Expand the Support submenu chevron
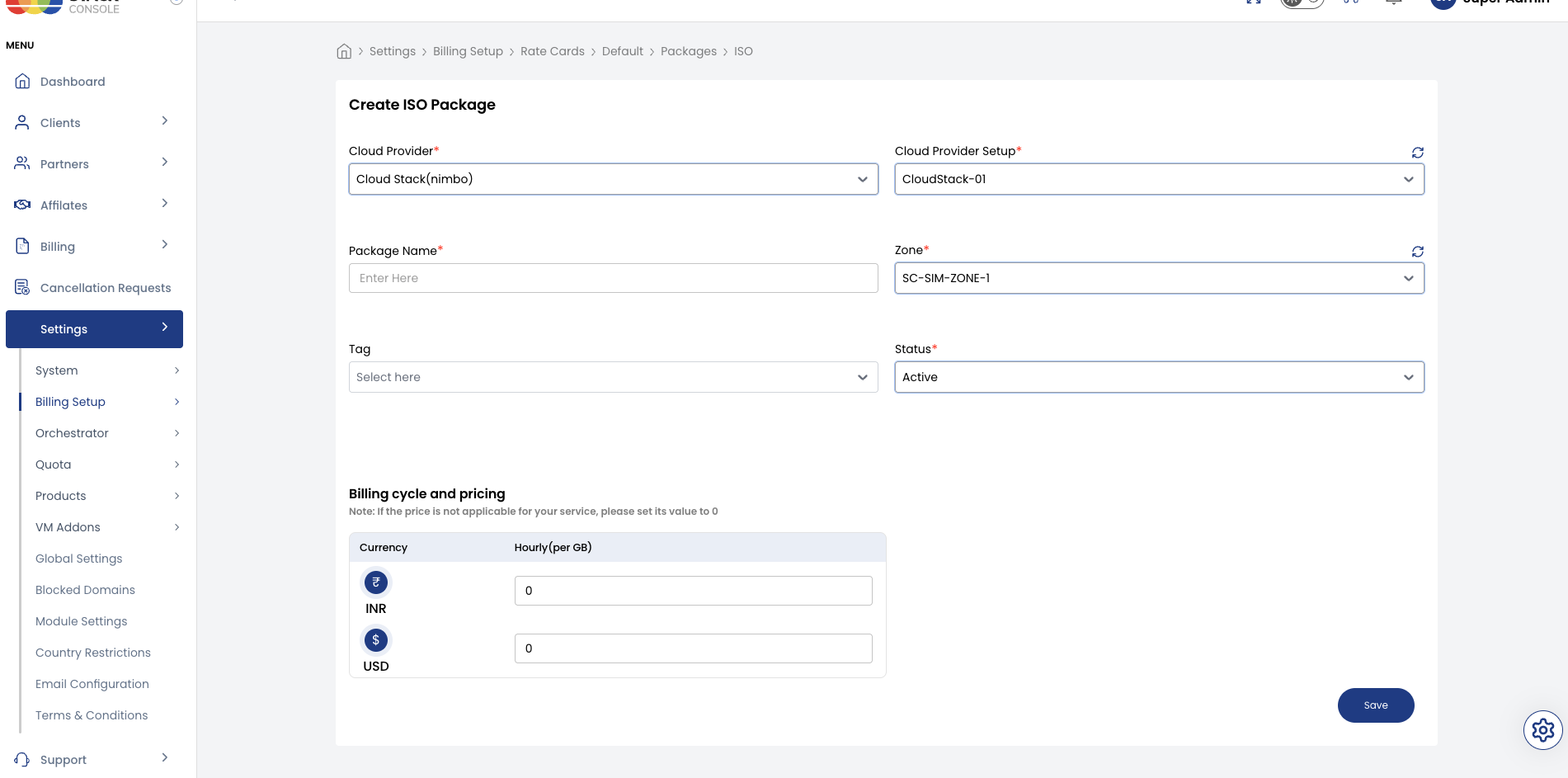The image size is (1568, 778). coord(165,758)
